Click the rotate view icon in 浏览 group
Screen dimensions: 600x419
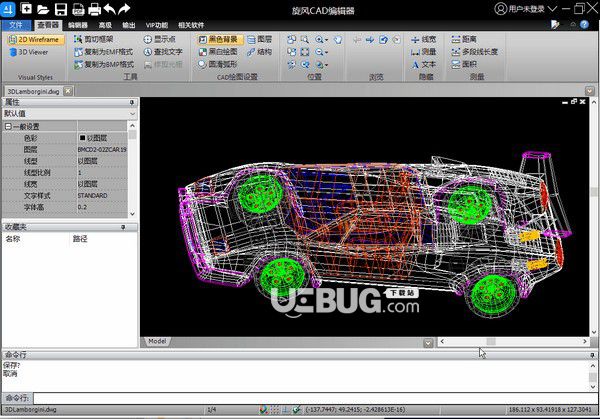click(383, 39)
